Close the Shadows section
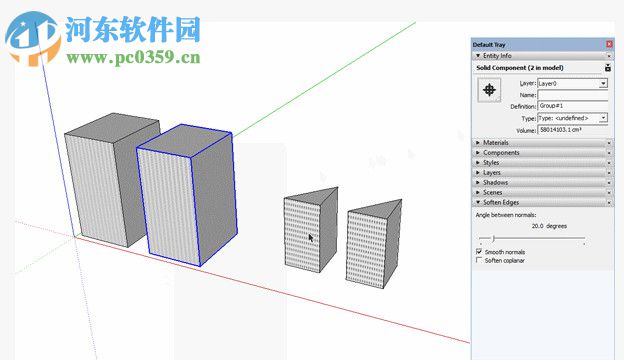Viewport: 624px width, 360px height. point(609,183)
